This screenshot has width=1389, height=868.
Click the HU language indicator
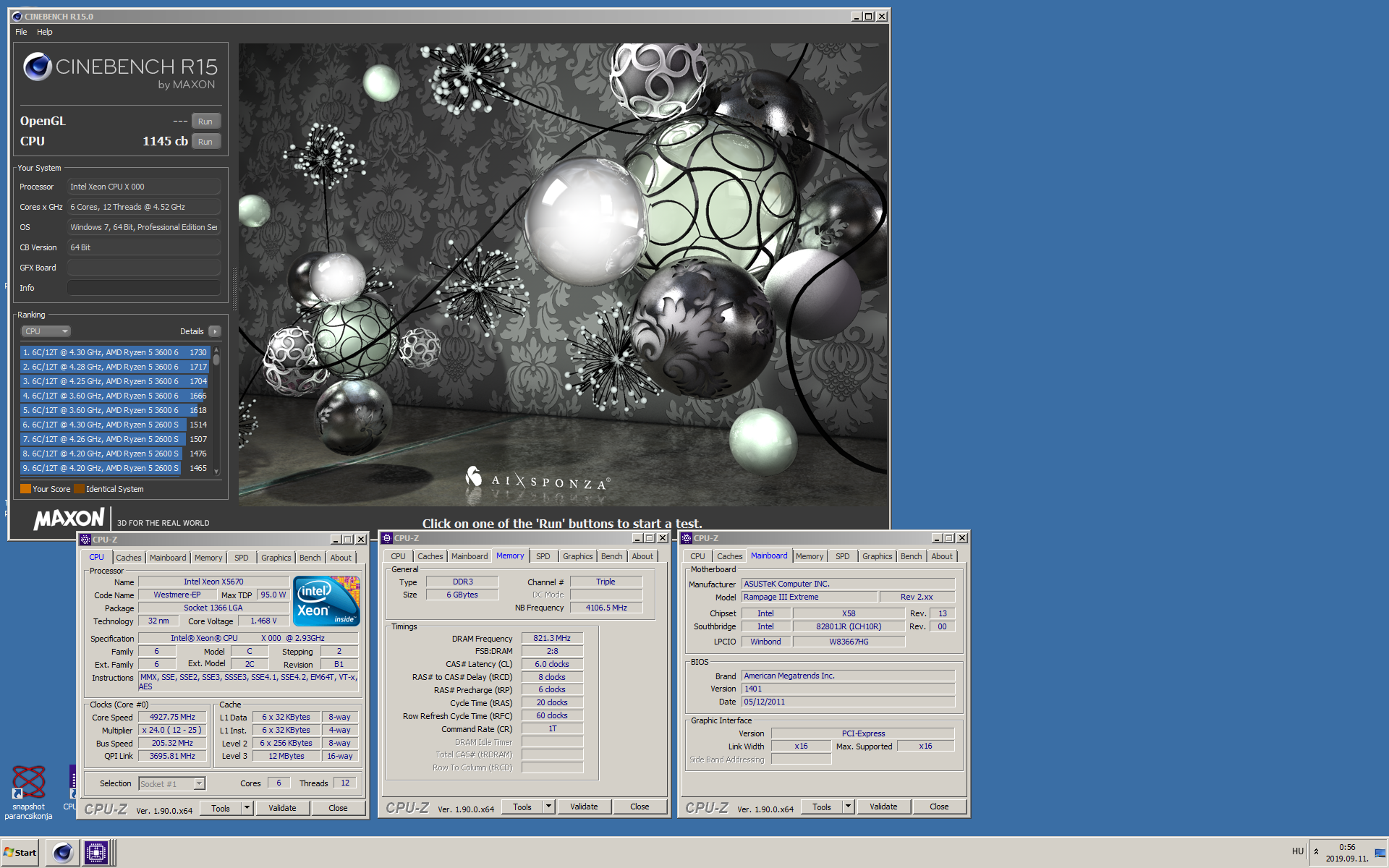tap(1297, 851)
